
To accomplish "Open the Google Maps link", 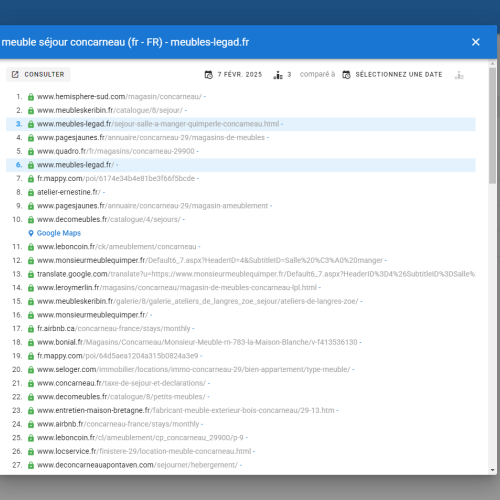I will click(x=59, y=233).
